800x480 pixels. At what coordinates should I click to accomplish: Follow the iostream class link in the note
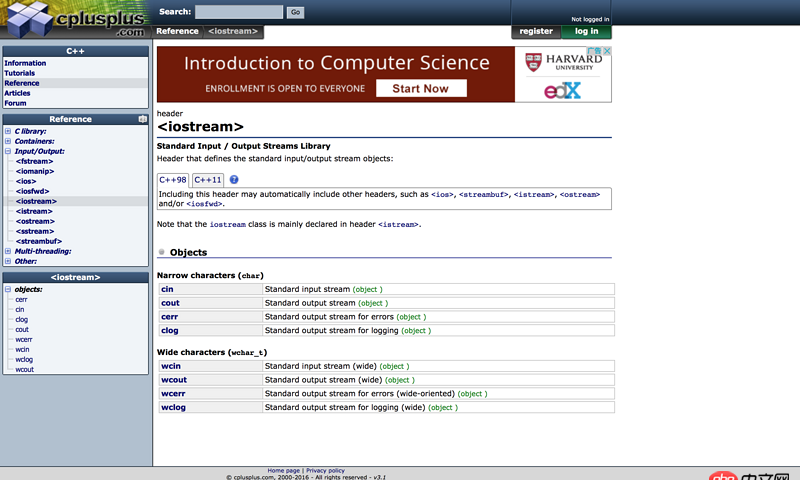[x=228, y=224]
